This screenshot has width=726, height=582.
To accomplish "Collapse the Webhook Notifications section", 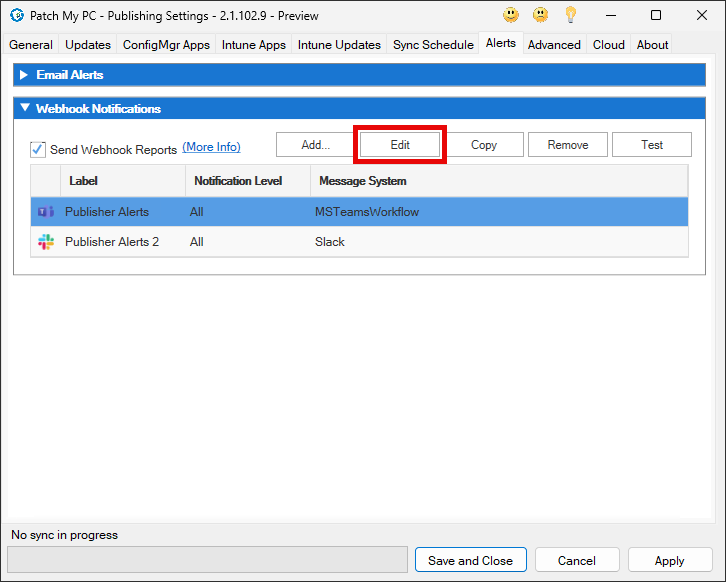I will coord(24,109).
